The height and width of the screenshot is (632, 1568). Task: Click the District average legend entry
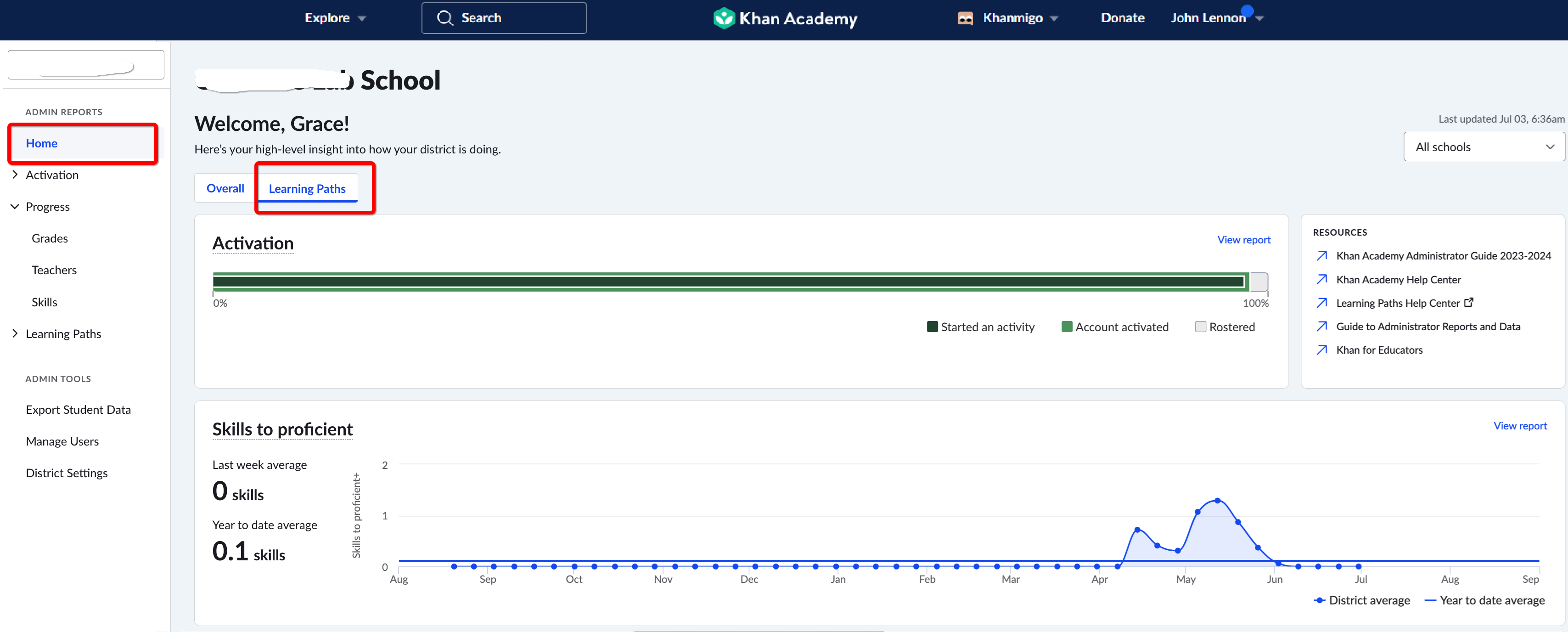pos(1362,600)
